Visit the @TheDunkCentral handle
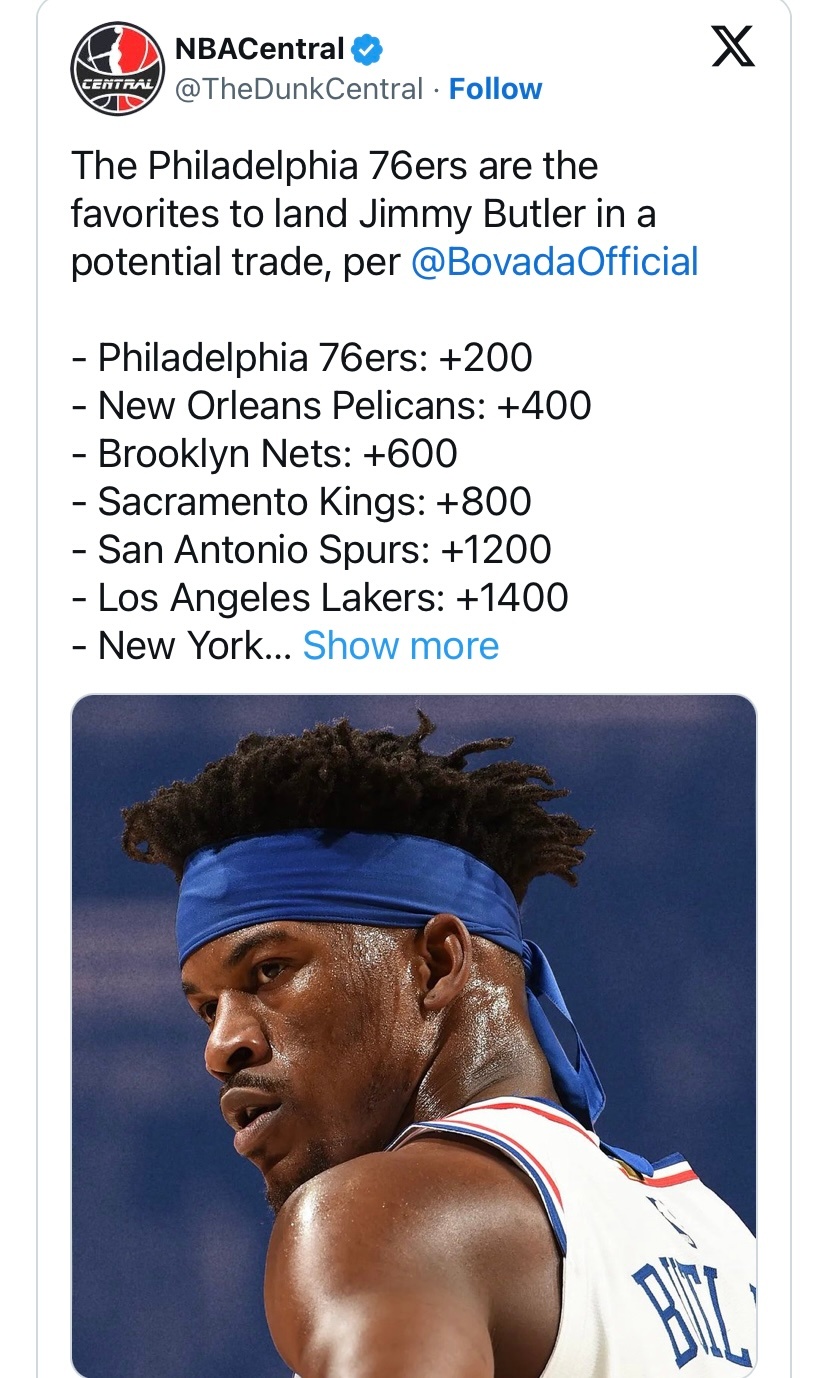 pos(299,89)
